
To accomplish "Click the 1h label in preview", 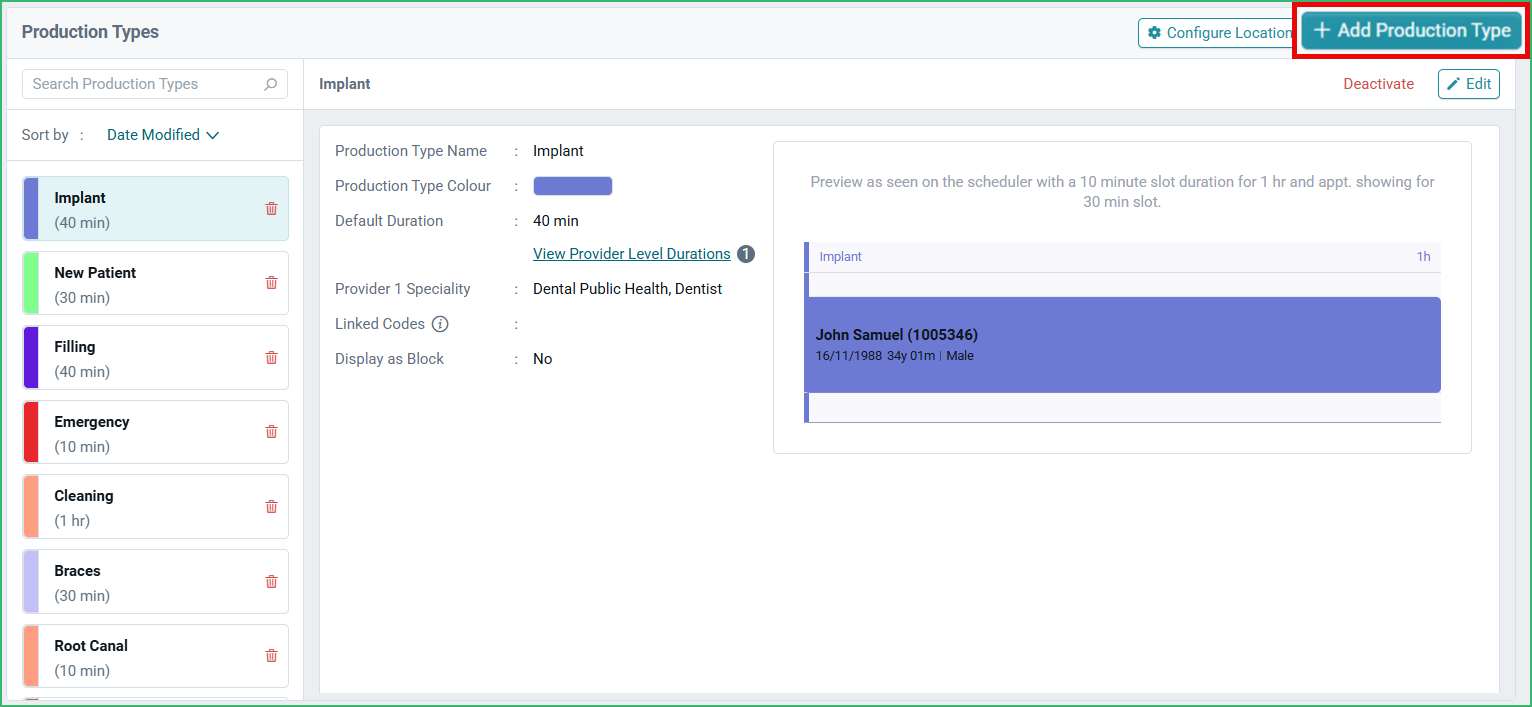I will pos(1423,257).
